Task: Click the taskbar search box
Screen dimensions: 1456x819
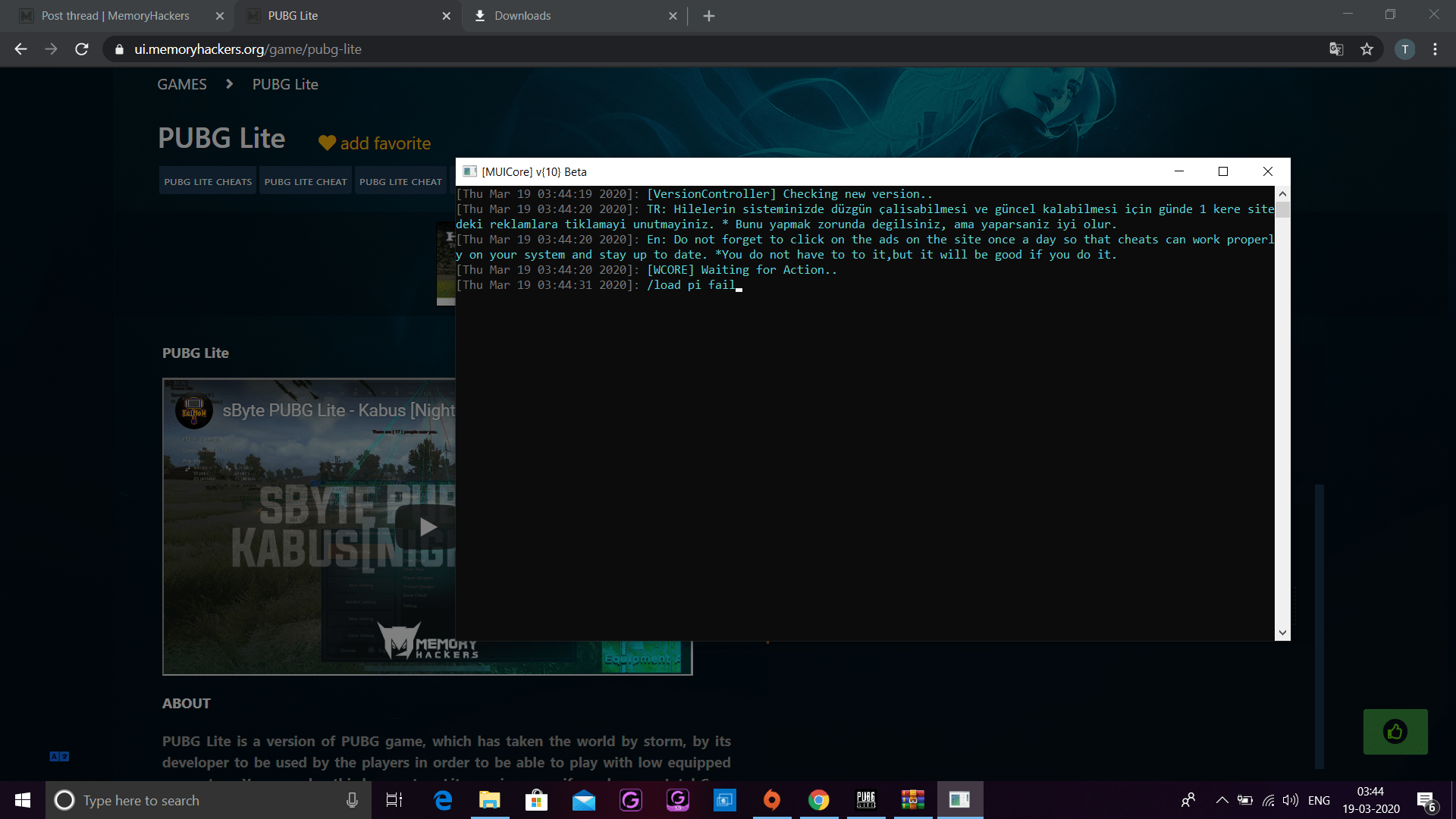Action: pos(209,800)
